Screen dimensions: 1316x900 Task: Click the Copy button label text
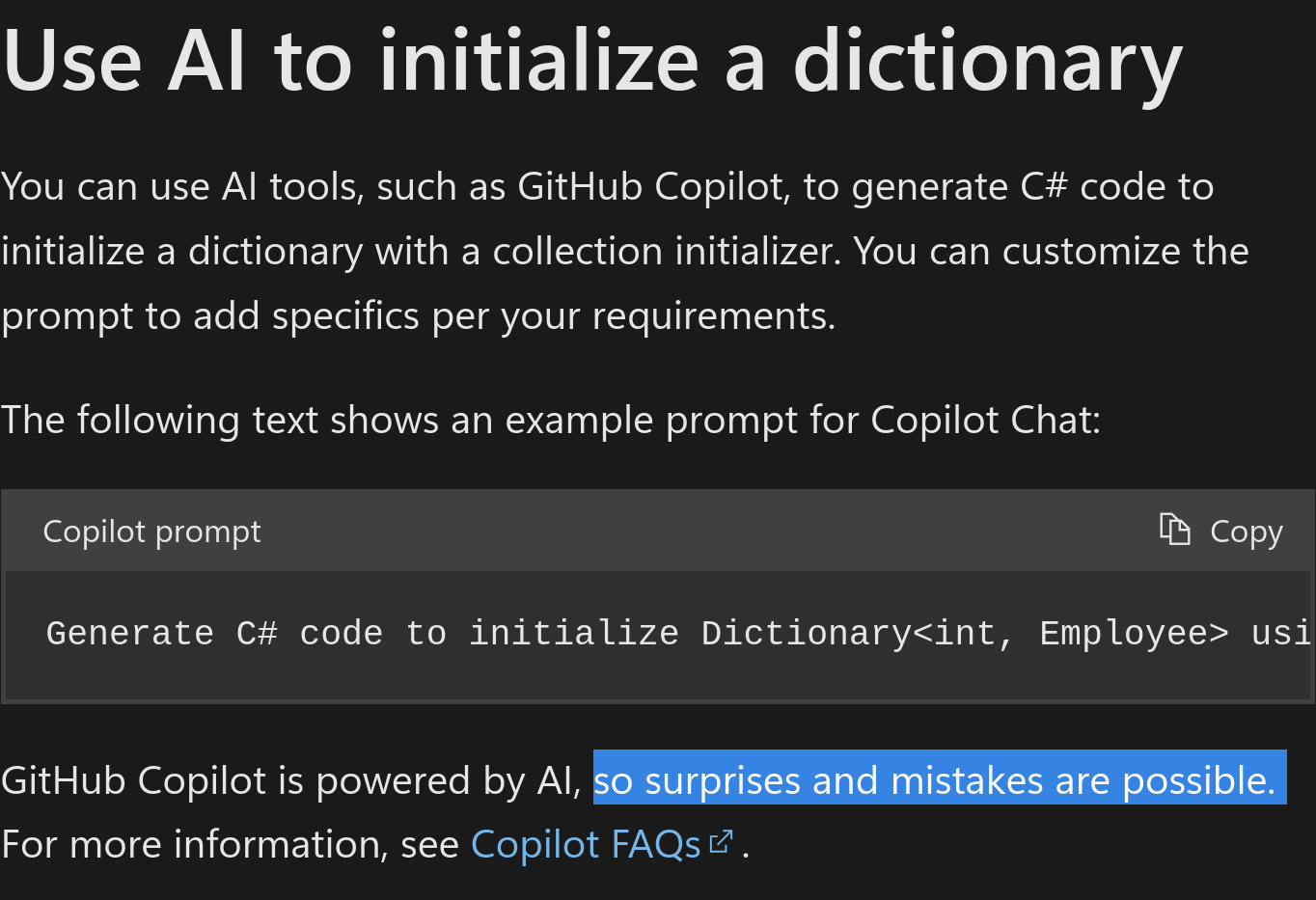[x=1246, y=532]
